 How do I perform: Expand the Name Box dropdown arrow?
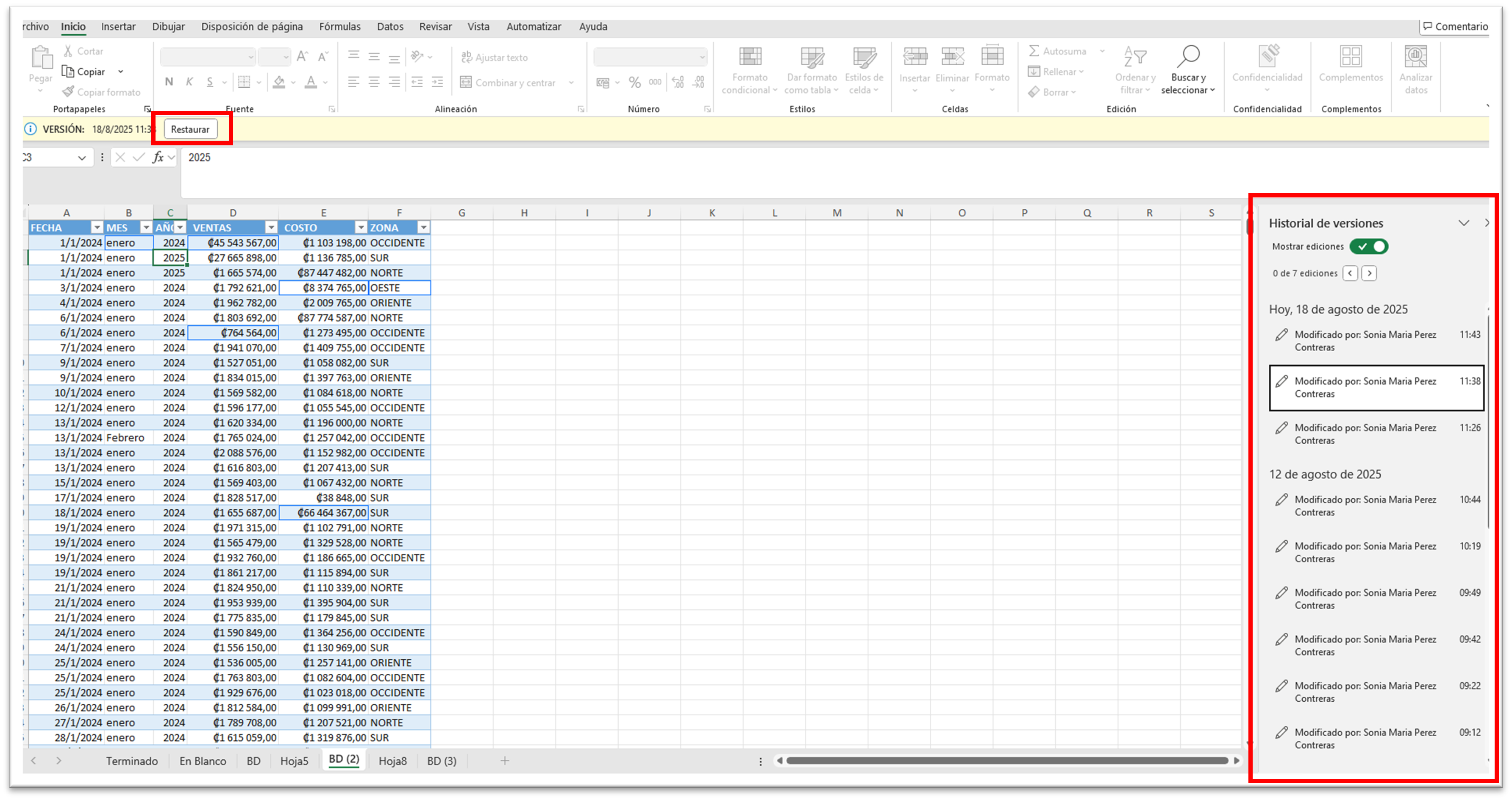click(82, 158)
